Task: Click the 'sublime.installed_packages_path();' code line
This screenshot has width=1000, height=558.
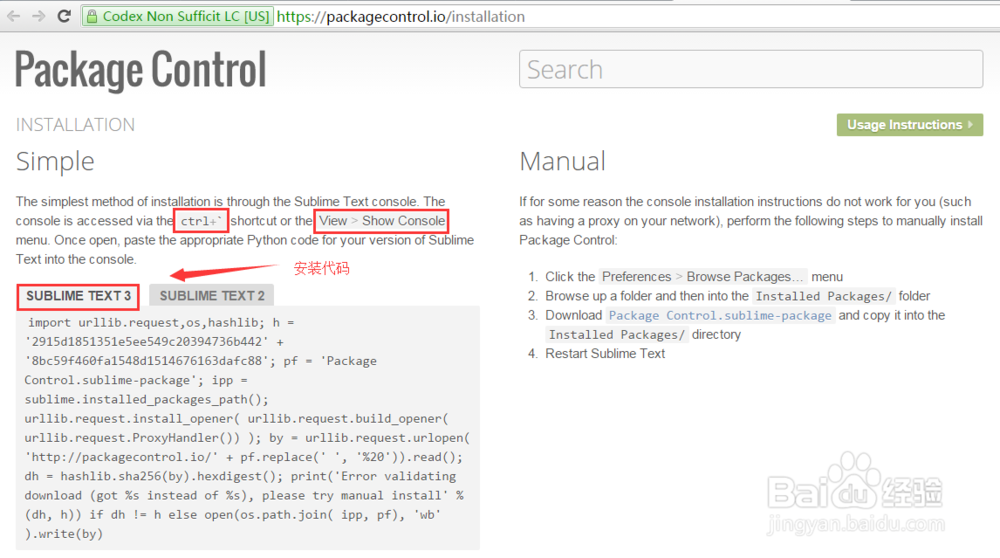Action: 147,399
